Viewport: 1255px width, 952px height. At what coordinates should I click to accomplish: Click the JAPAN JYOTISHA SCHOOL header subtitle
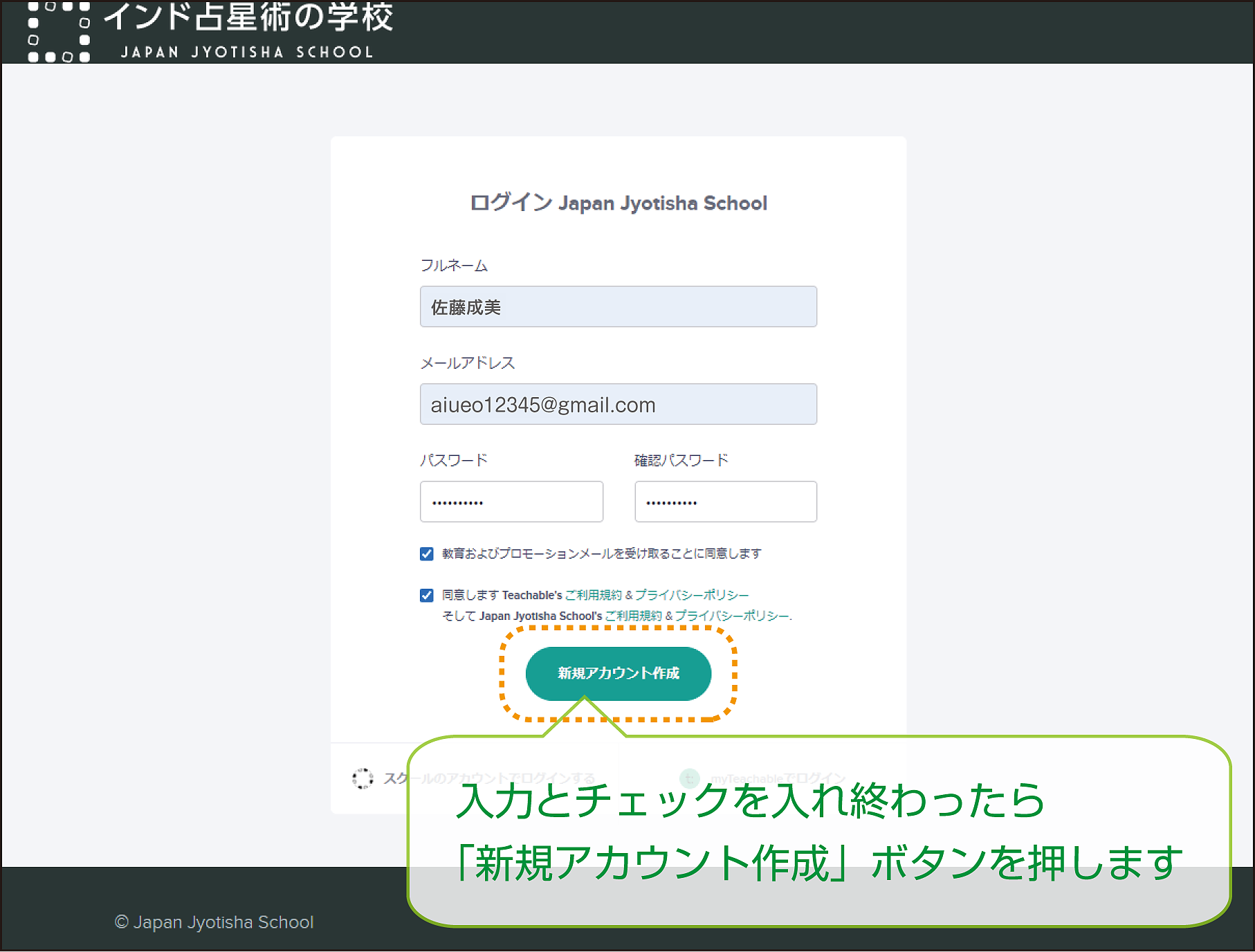point(247,52)
